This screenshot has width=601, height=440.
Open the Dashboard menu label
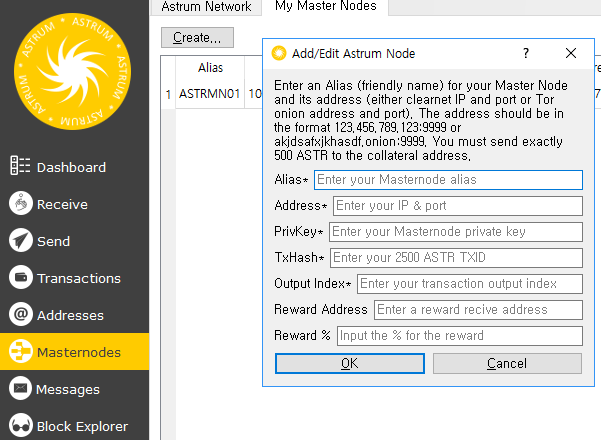pyautogui.click(x=71, y=167)
